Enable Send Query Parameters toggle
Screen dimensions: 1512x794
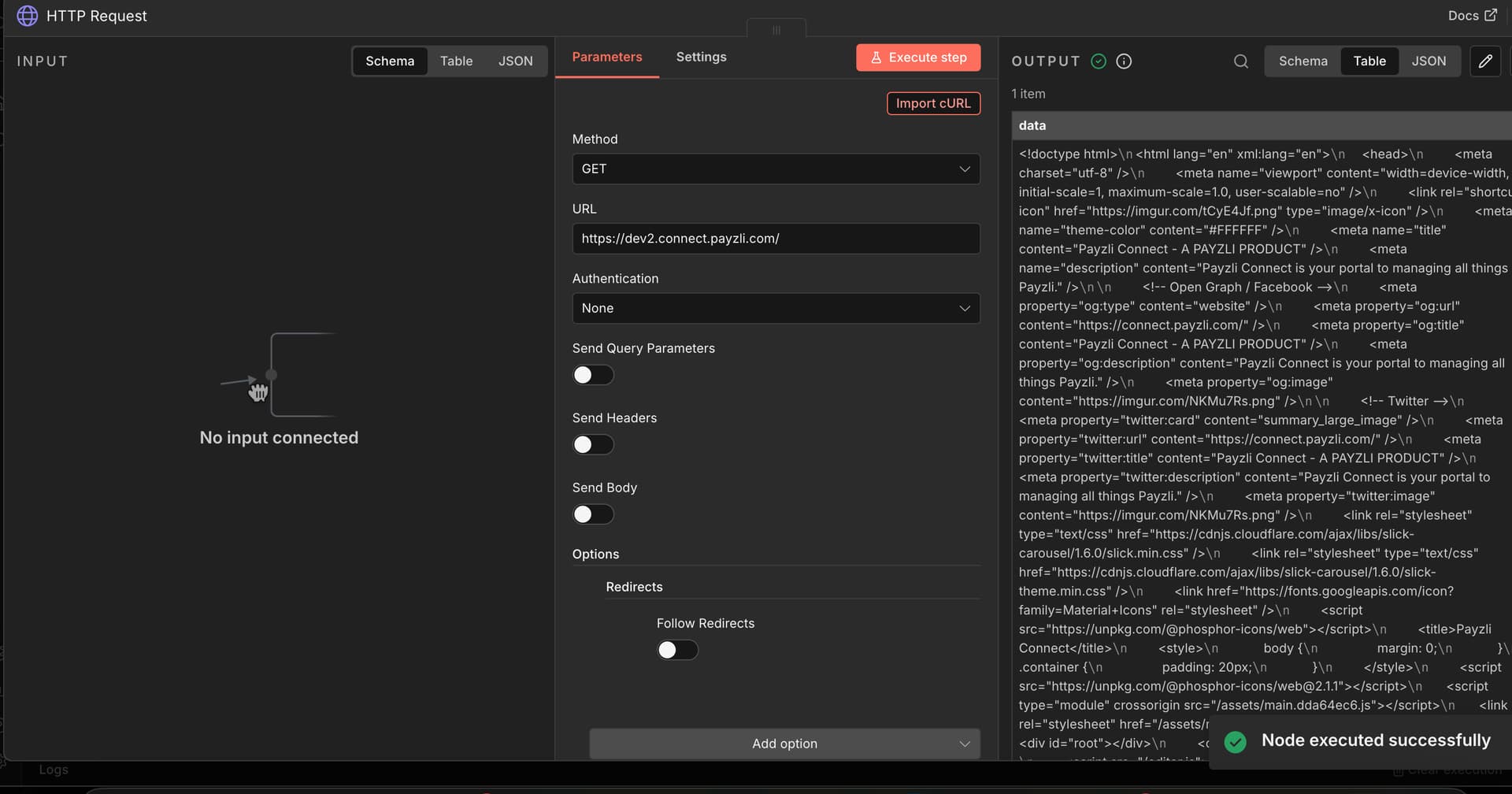point(592,375)
